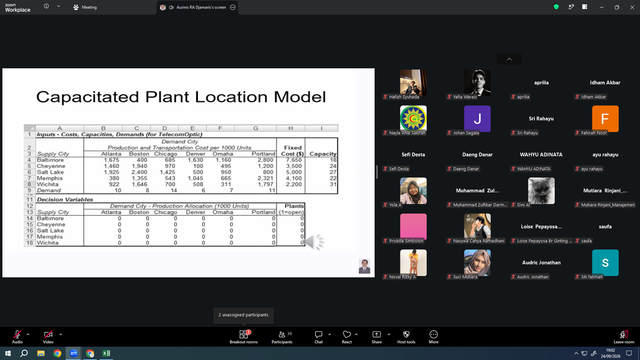Open the video options arrow
Image resolution: width=640 pixels, height=360 pixels.
coord(60,334)
